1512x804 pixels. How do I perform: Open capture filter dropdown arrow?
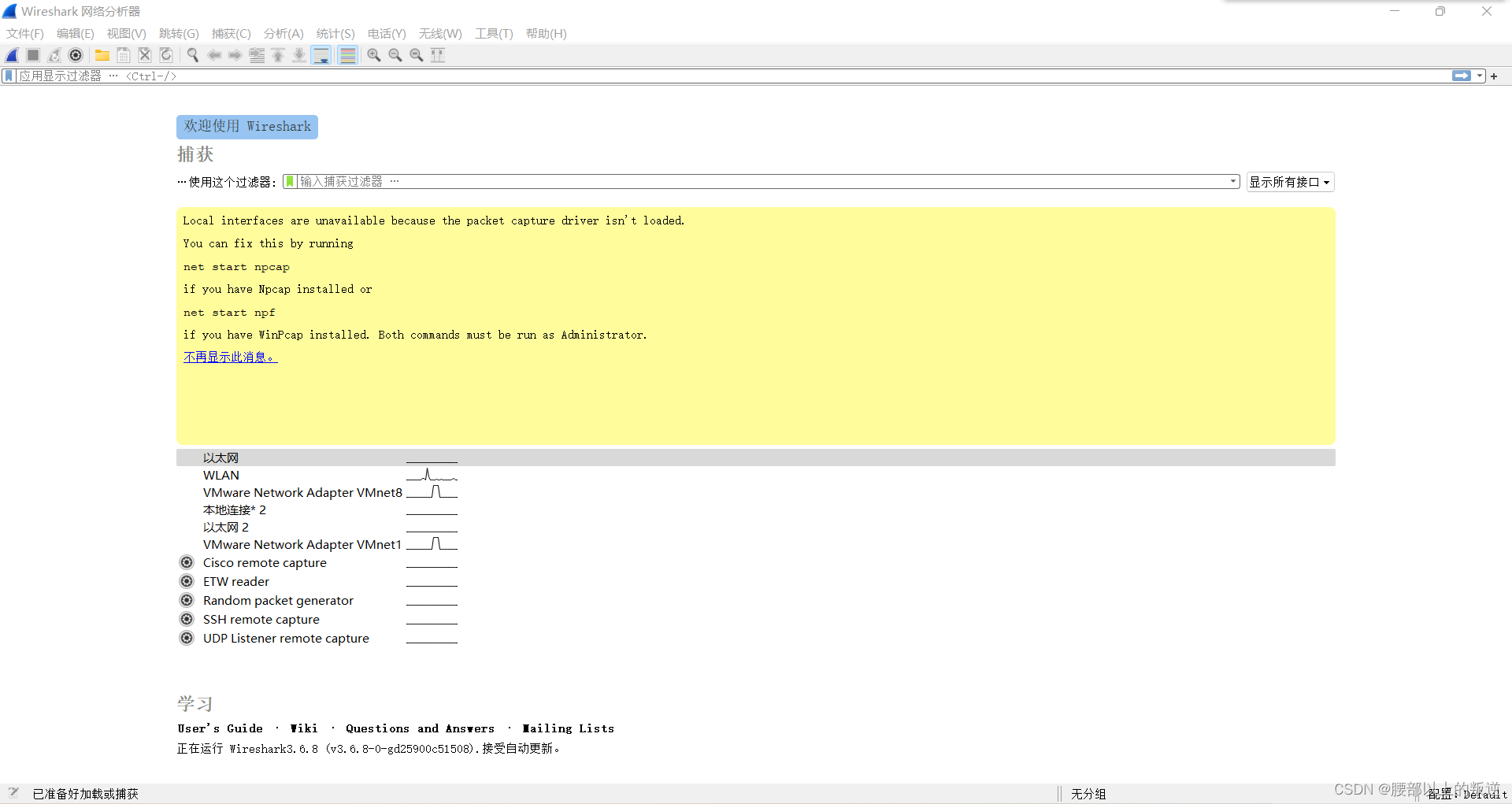1233,182
